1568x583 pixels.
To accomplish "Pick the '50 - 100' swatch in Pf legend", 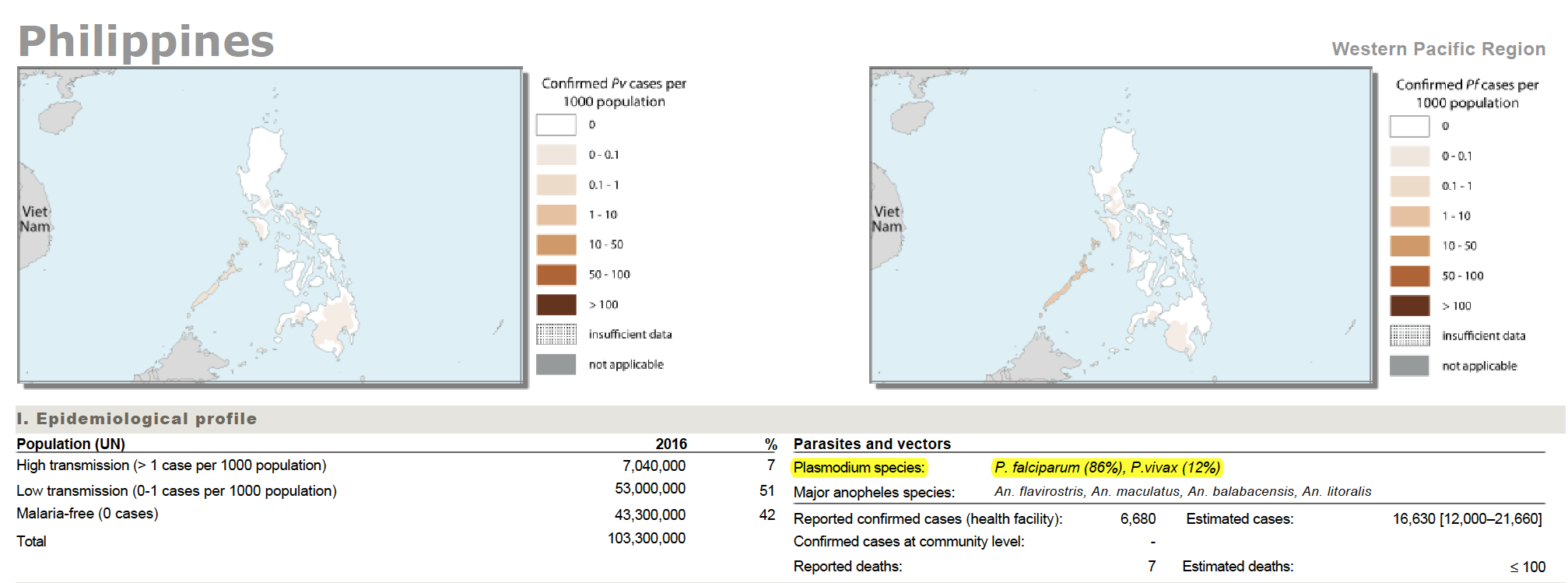I will coord(1409,276).
